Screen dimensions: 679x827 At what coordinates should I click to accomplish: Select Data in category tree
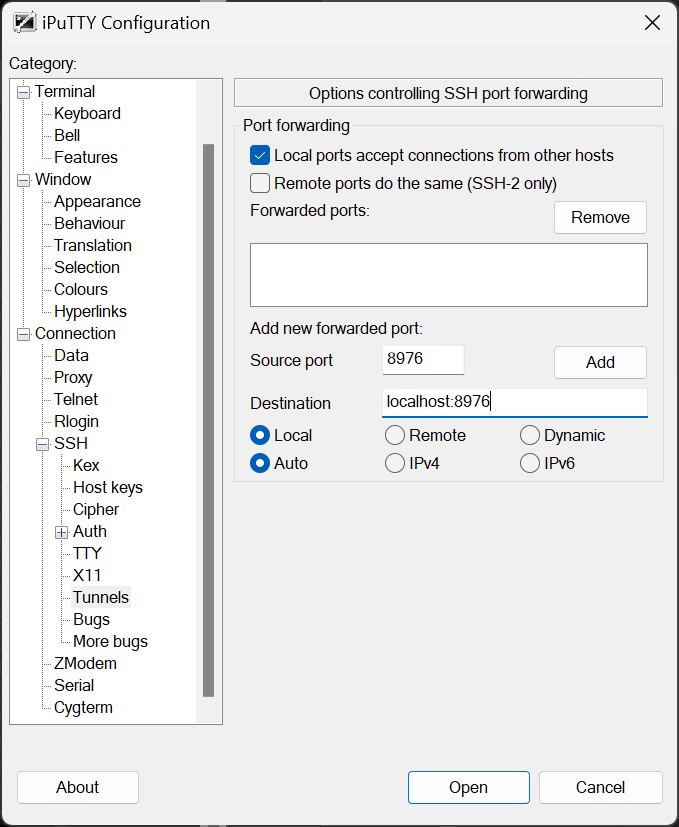[71, 355]
